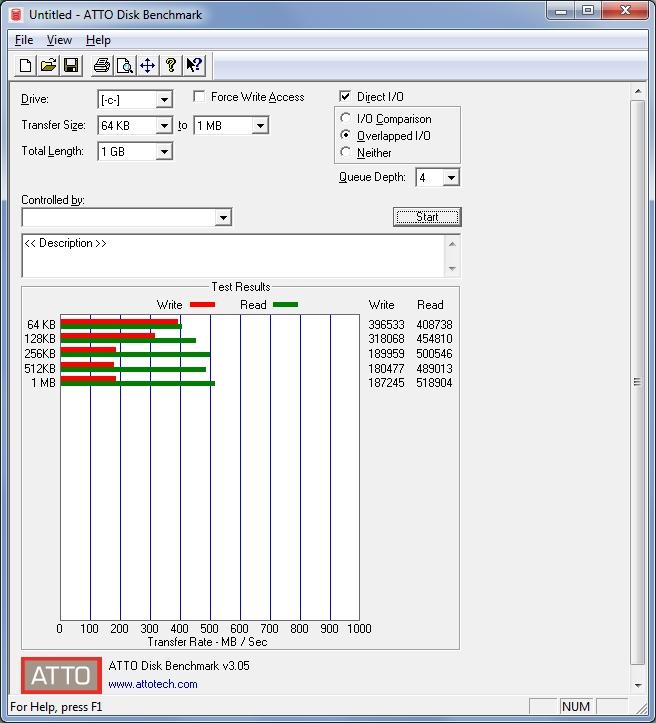Expand the Total Length dropdown

pos(164,151)
